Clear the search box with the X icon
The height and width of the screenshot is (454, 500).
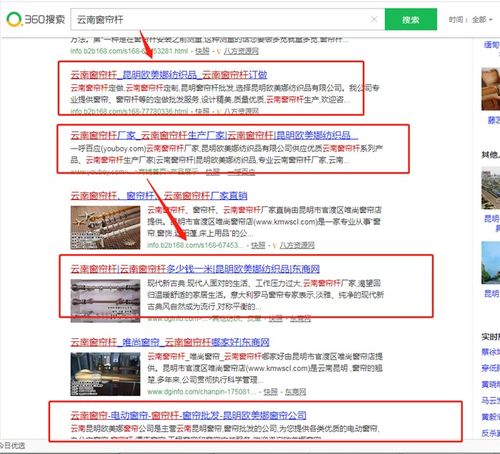click(x=374, y=19)
